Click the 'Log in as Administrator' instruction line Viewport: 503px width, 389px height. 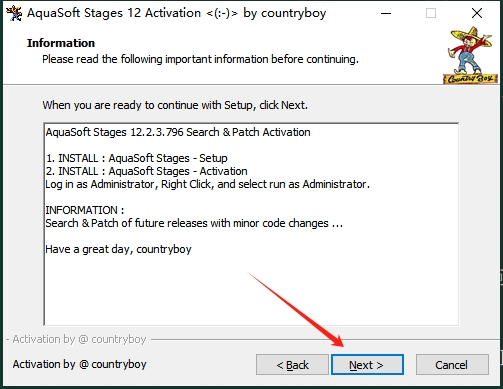(207, 184)
